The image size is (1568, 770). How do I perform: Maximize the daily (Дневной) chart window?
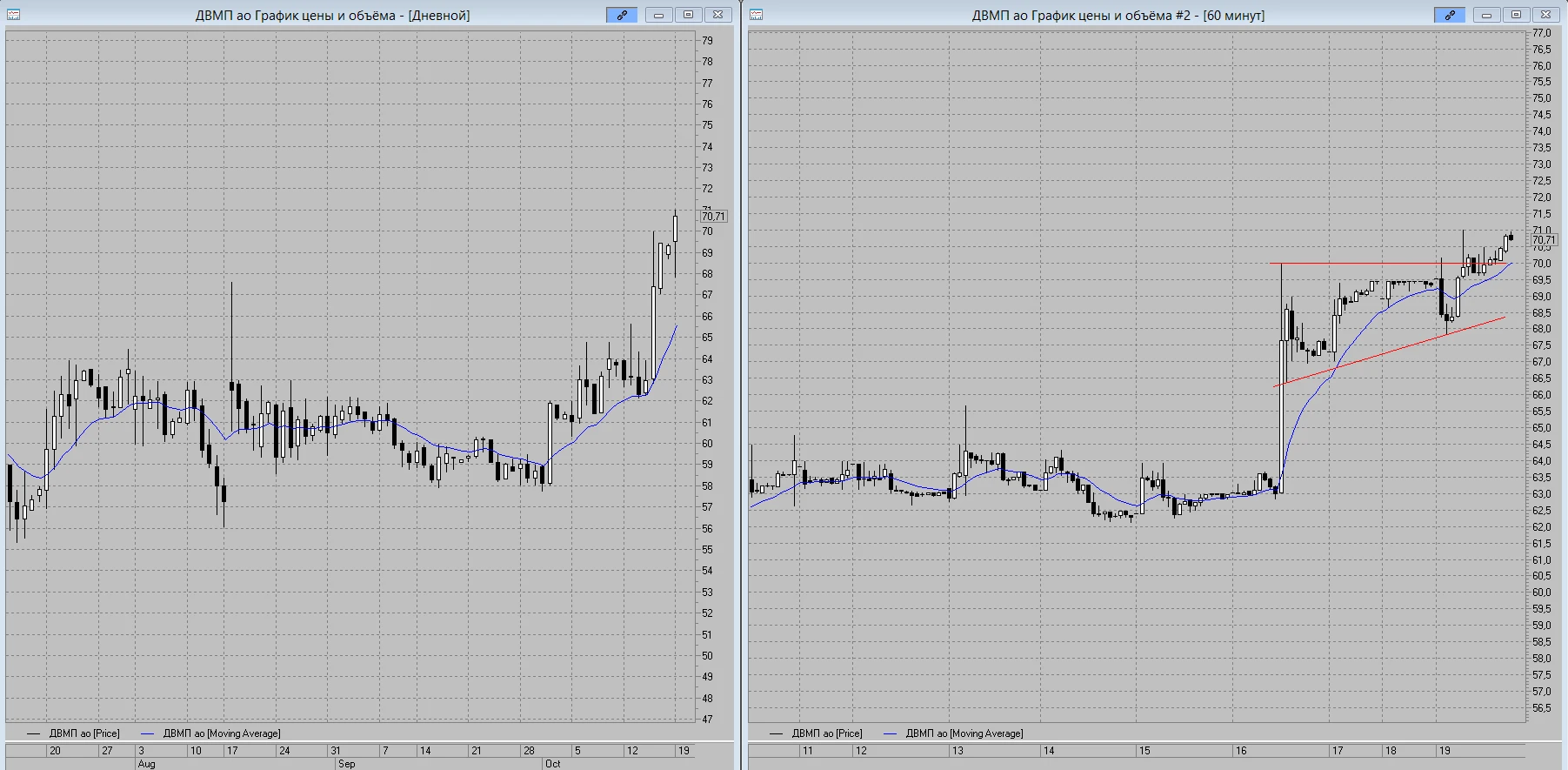688,15
